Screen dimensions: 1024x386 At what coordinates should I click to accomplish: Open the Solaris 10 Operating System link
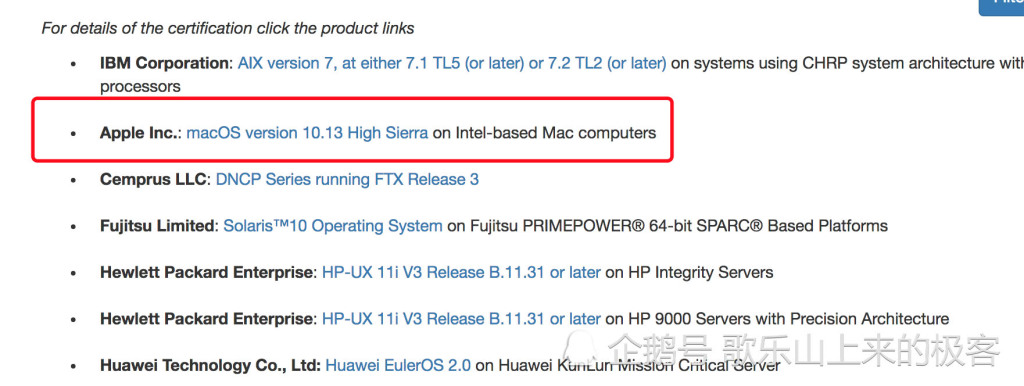[x=333, y=226]
